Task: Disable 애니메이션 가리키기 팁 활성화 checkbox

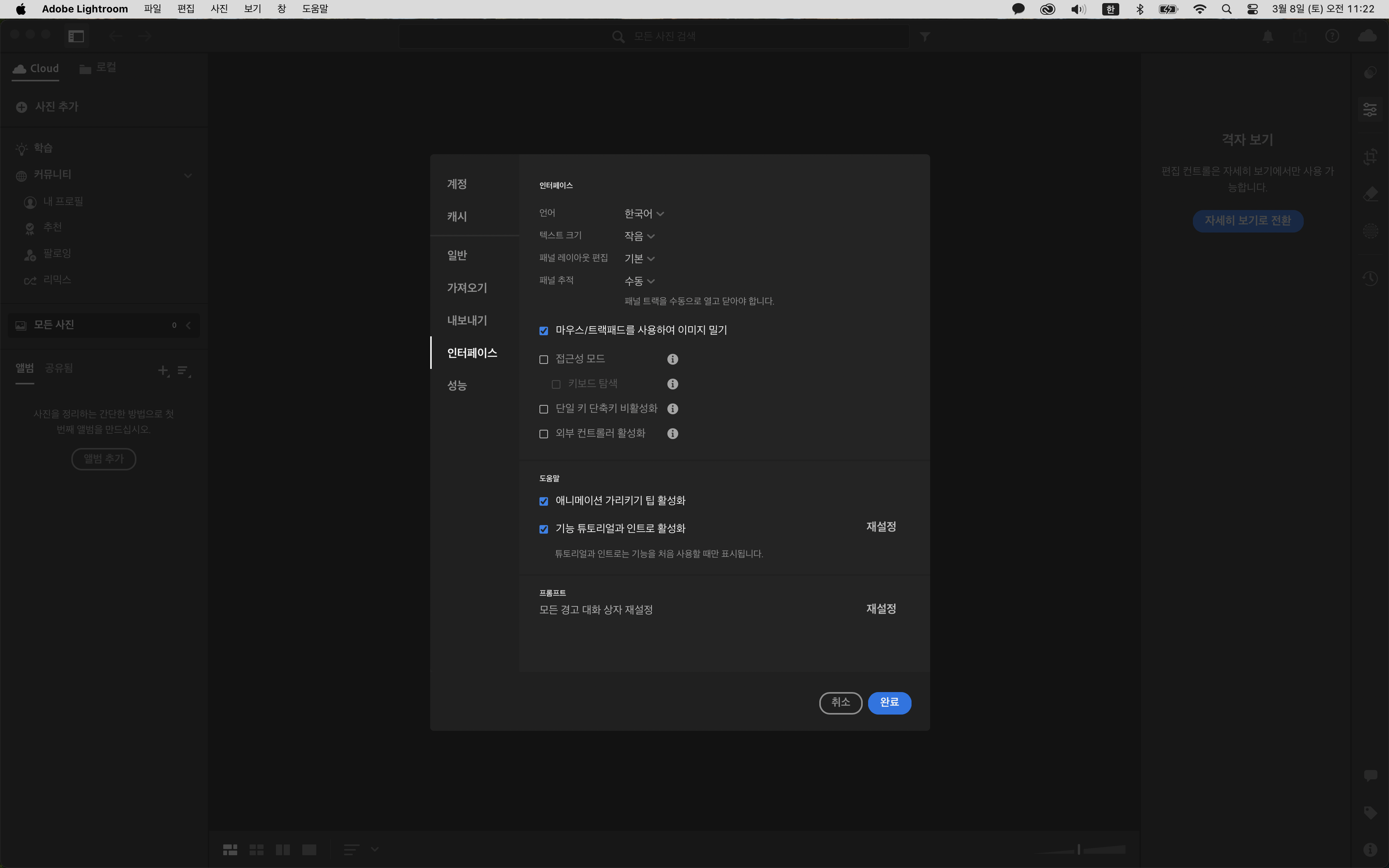Action: (x=543, y=501)
